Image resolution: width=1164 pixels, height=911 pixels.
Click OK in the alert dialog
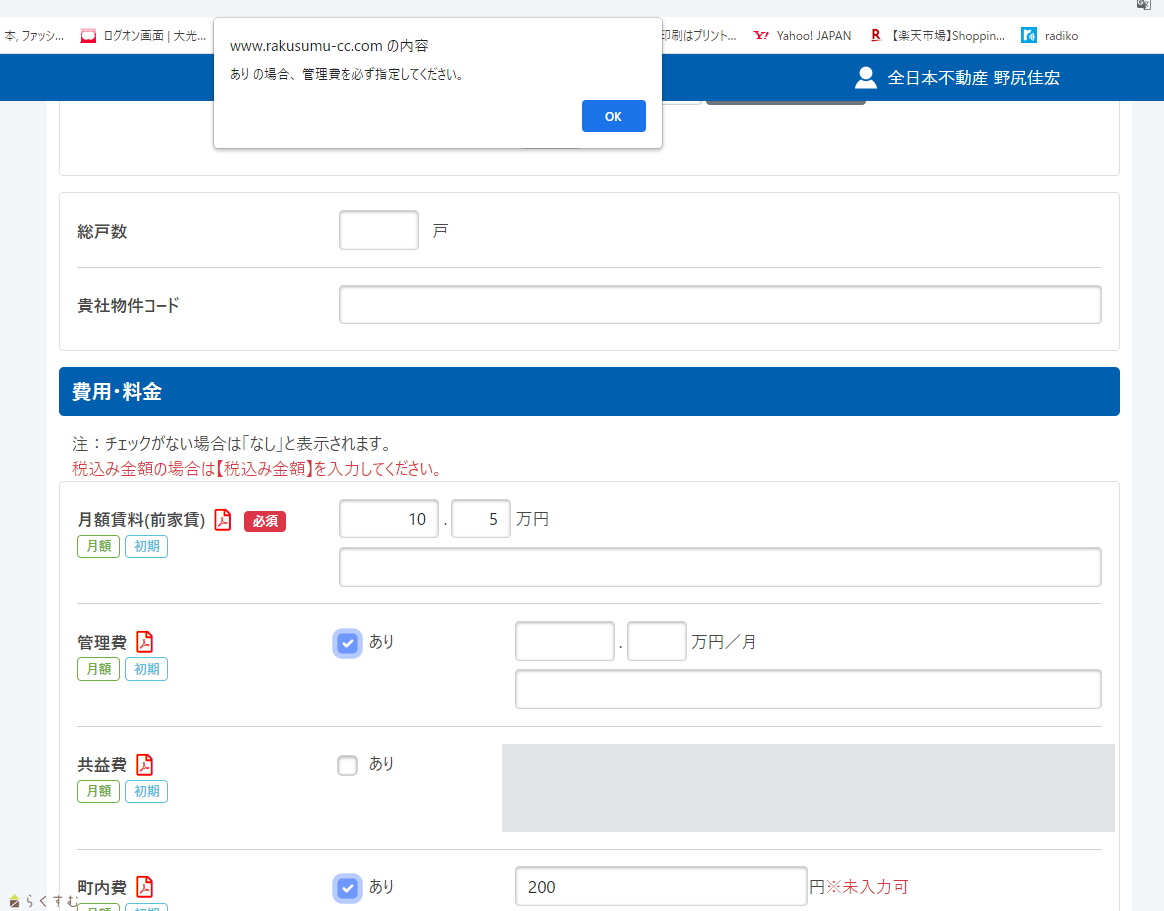point(613,116)
